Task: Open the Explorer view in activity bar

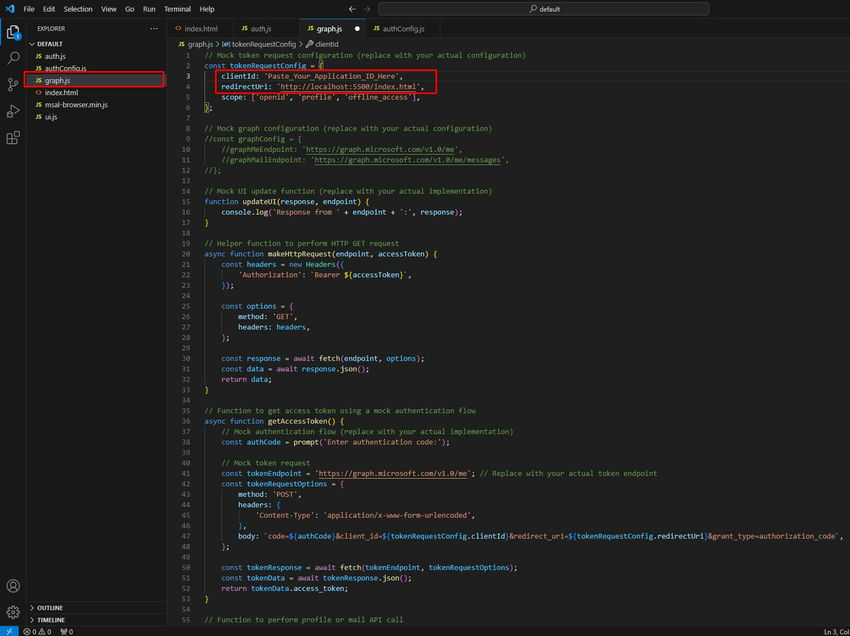Action: click(13, 33)
